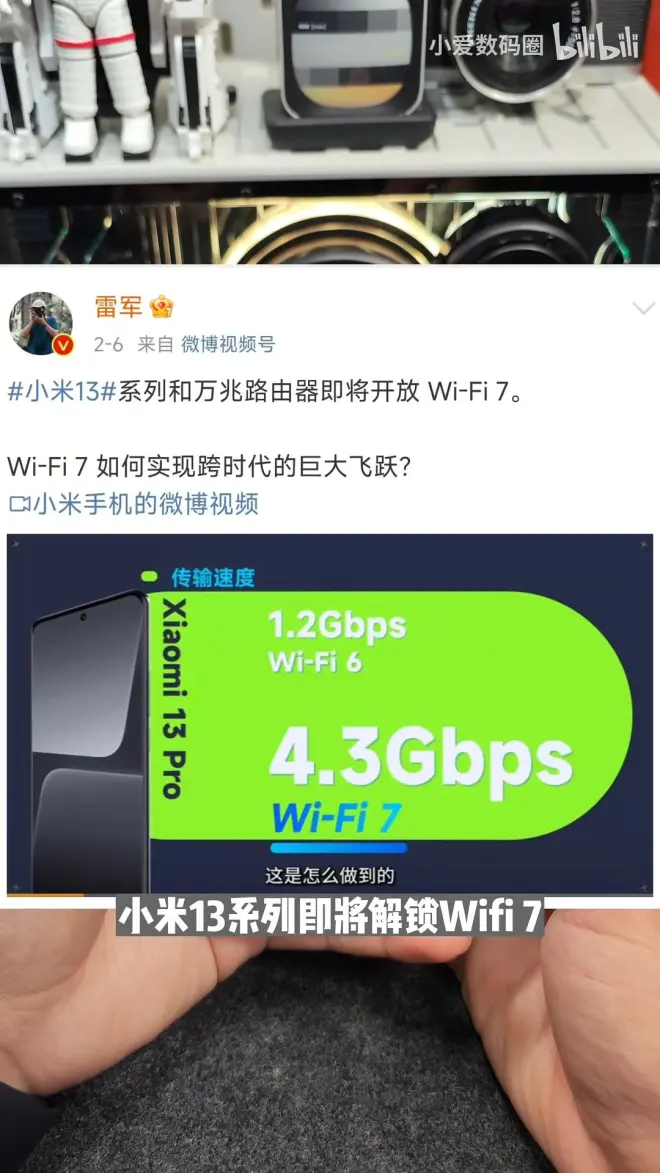Click the bilibili logo watermark

(596, 41)
